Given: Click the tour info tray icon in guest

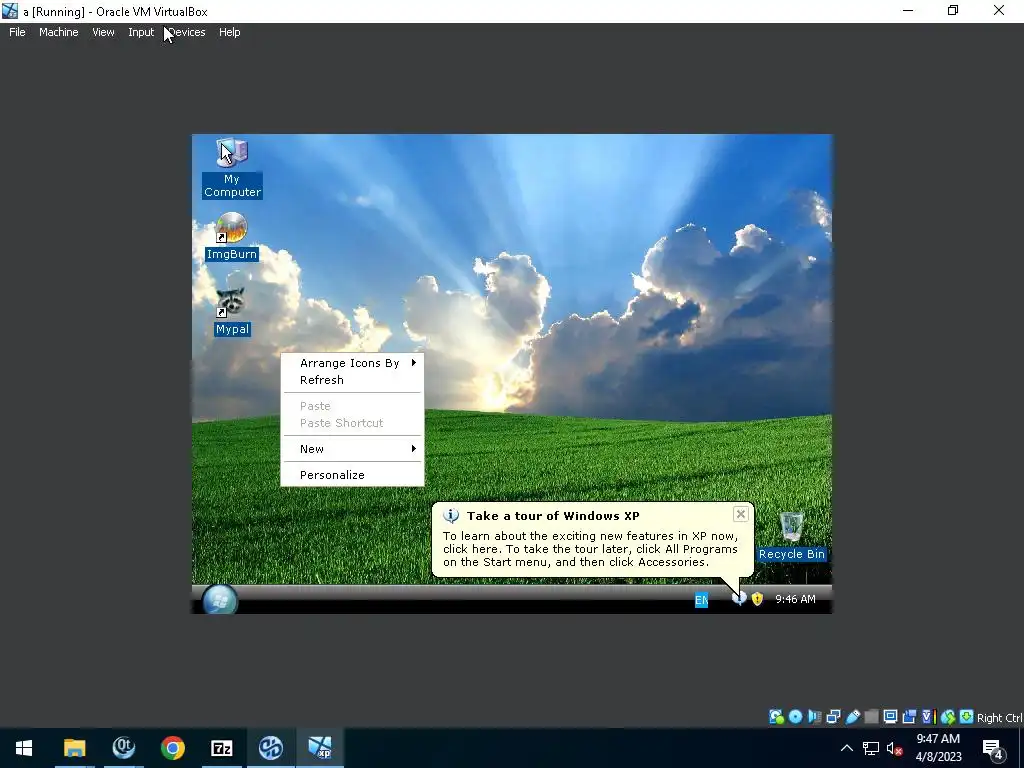Looking at the screenshot, I should (x=739, y=599).
